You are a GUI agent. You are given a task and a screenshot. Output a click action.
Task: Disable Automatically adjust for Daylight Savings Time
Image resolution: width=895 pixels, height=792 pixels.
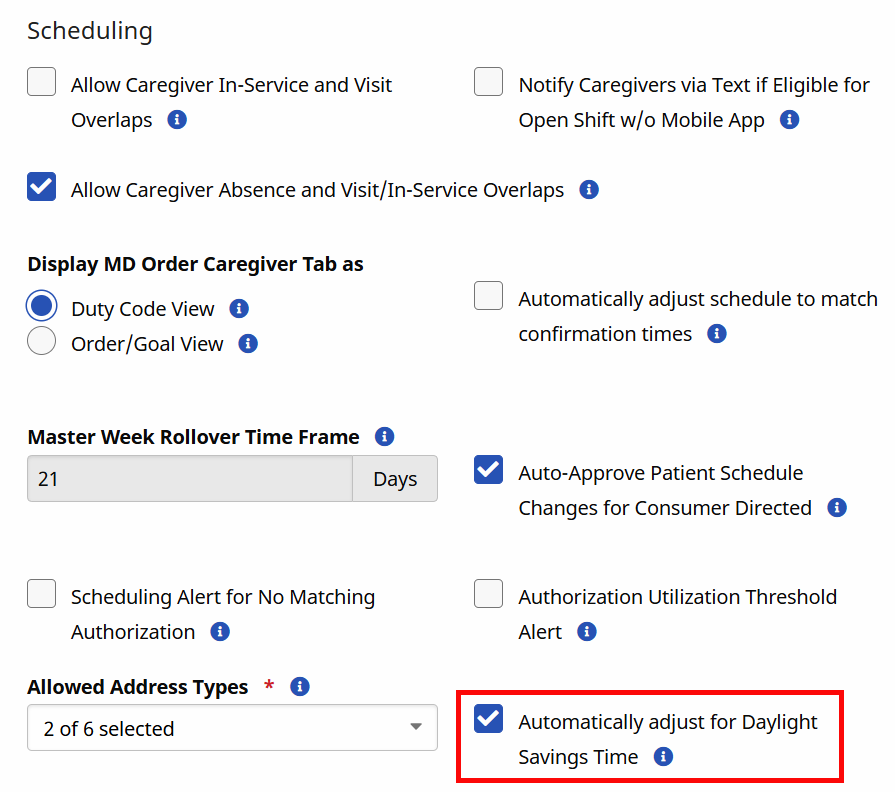pyautogui.click(x=489, y=720)
